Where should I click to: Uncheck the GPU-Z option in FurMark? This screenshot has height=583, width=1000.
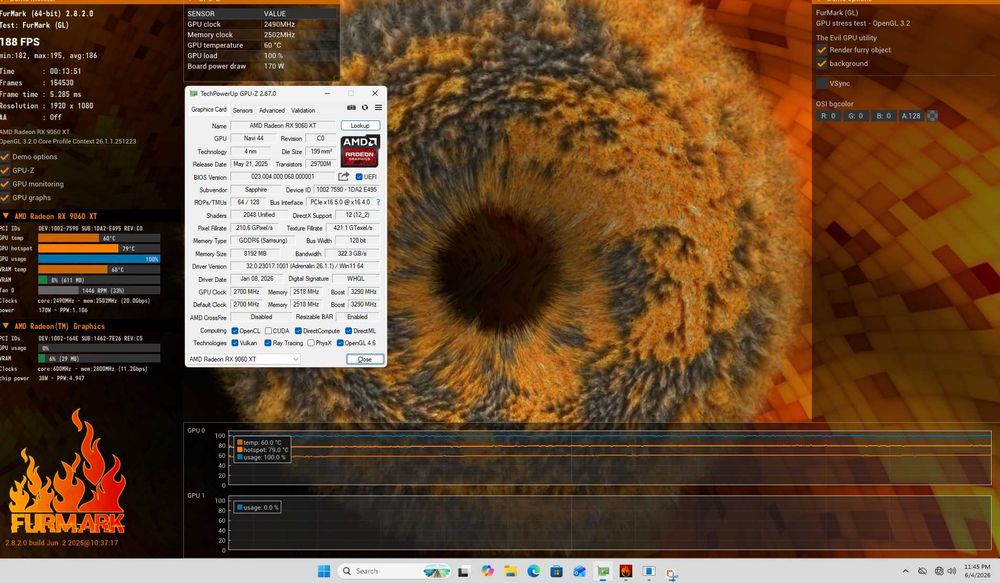(x=5, y=170)
